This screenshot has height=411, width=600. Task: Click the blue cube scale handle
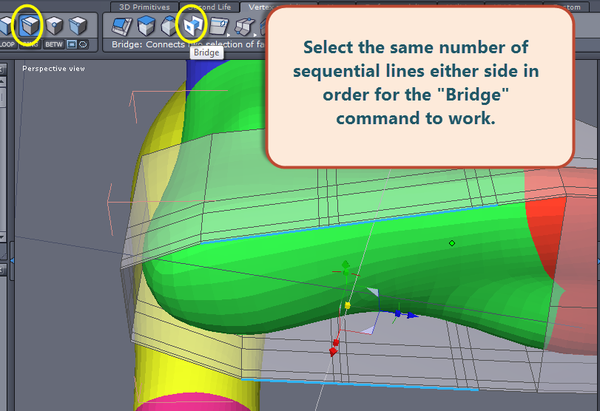(398, 314)
